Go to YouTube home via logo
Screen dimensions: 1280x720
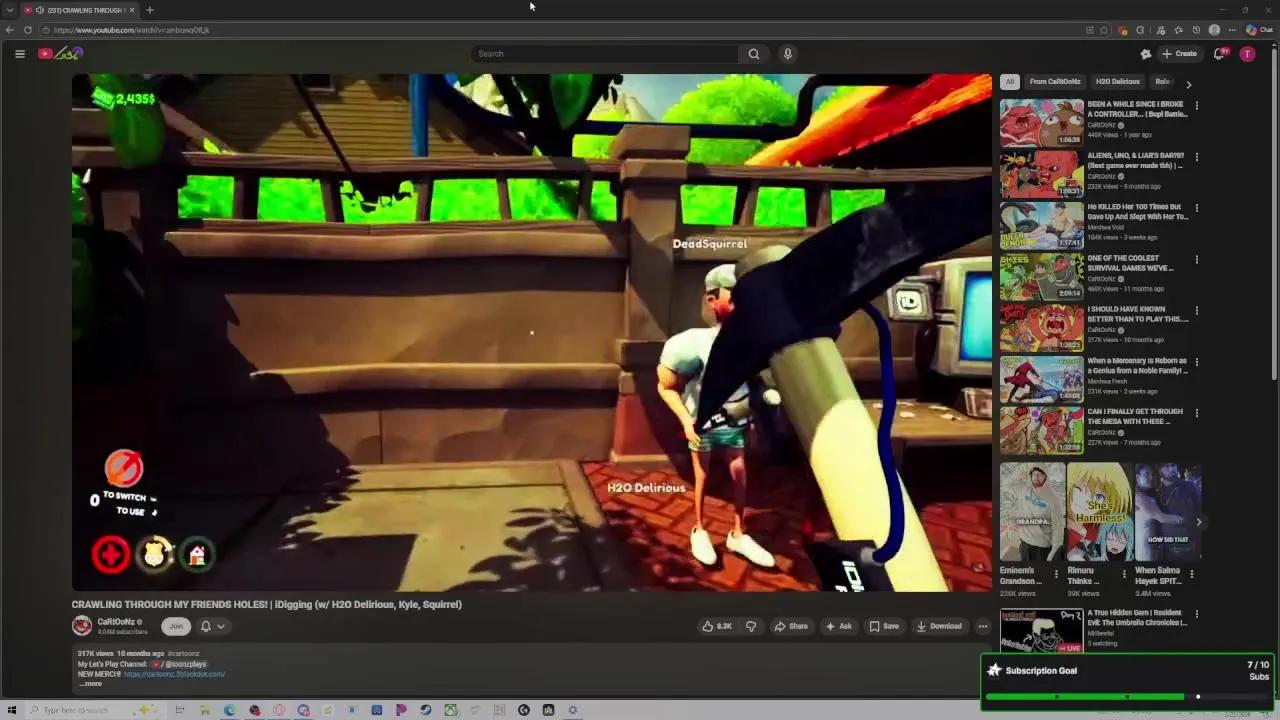pos(60,54)
